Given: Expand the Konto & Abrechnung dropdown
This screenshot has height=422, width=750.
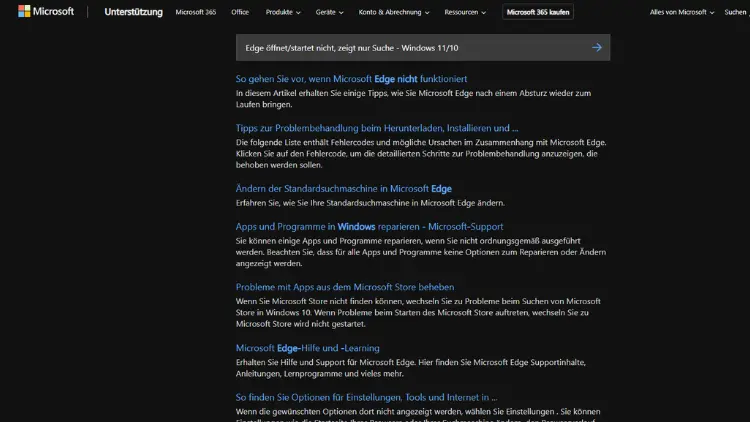Looking at the screenshot, I should (x=394, y=12).
